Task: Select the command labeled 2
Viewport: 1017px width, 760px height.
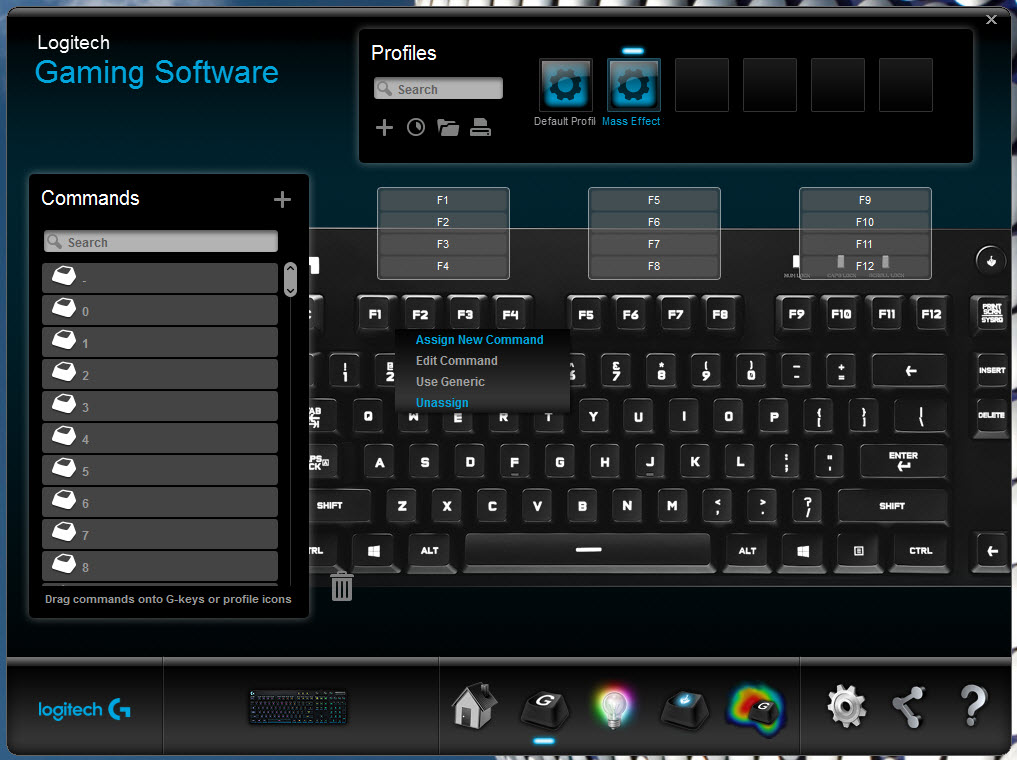Action: 160,374
